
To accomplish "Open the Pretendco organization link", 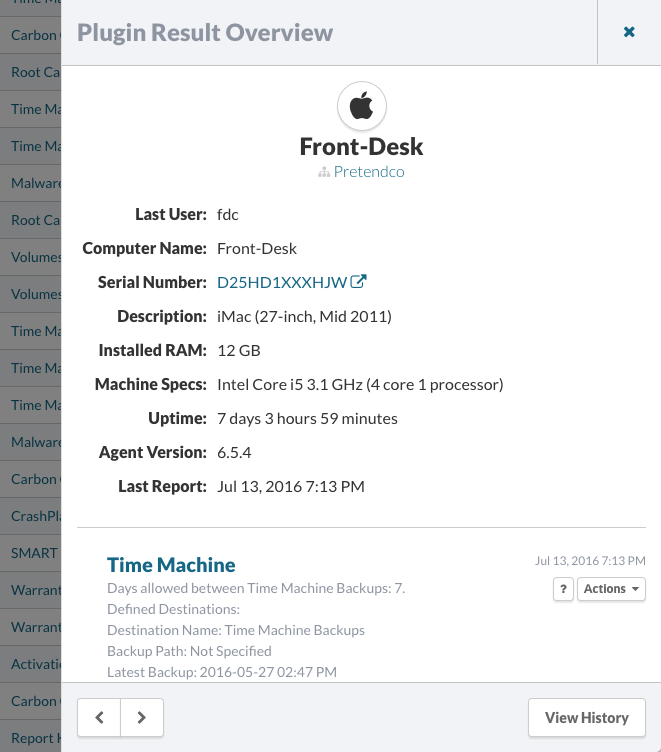I will (369, 172).
